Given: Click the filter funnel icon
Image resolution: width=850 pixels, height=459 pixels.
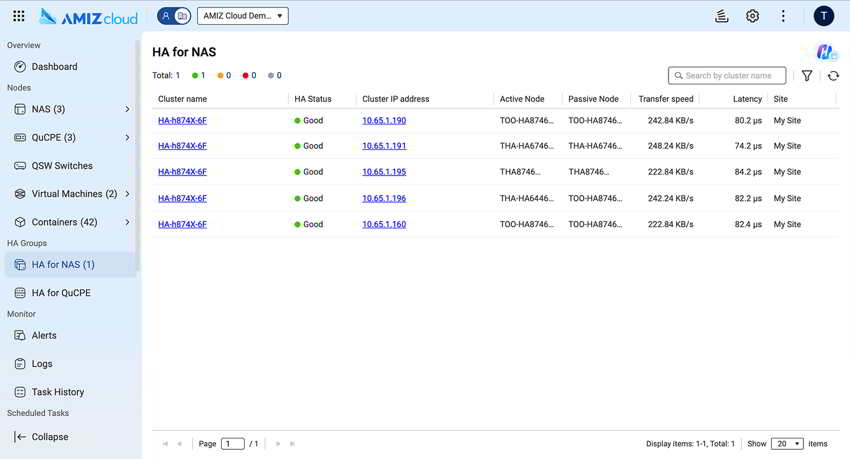Looking at the screenshot, I should coord(807,76).
